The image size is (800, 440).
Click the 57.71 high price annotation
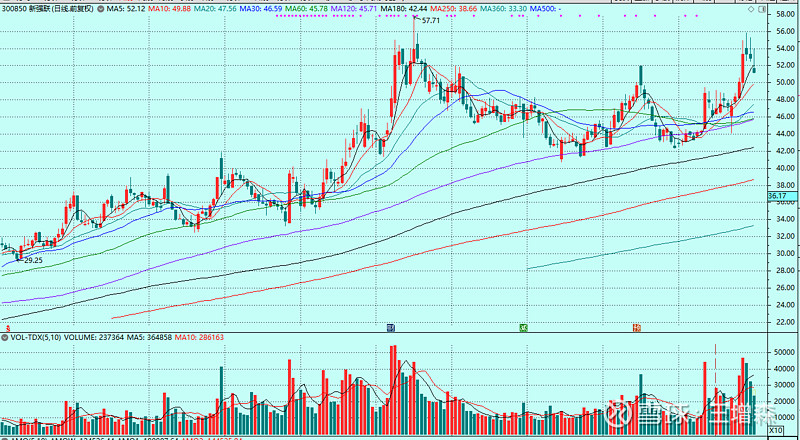[x=431, y=20]
